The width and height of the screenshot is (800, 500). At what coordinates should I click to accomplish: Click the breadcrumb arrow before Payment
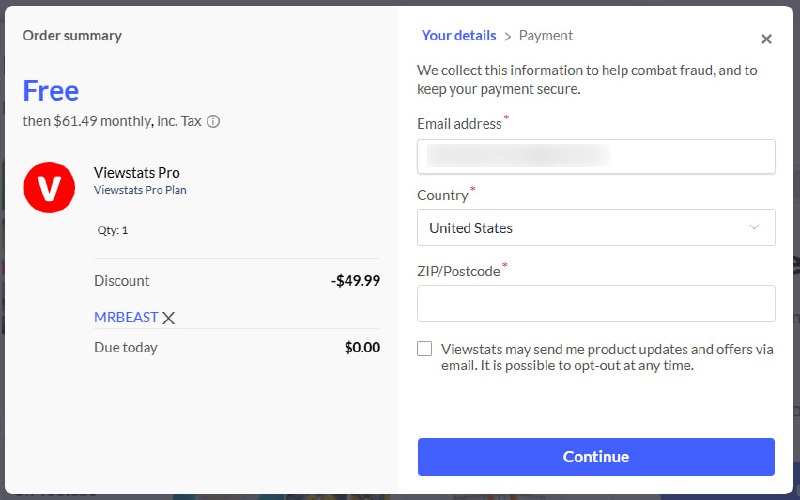(508, 36)
